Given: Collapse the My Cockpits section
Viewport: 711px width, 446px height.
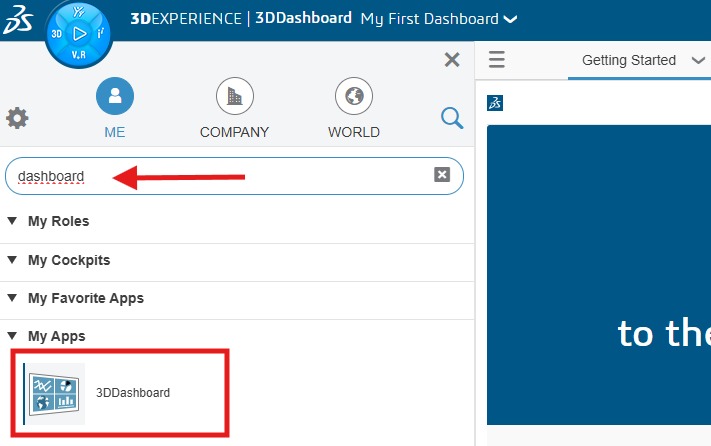Looking at the screenshot, I should pyautogui.click(x=12, y=260).
